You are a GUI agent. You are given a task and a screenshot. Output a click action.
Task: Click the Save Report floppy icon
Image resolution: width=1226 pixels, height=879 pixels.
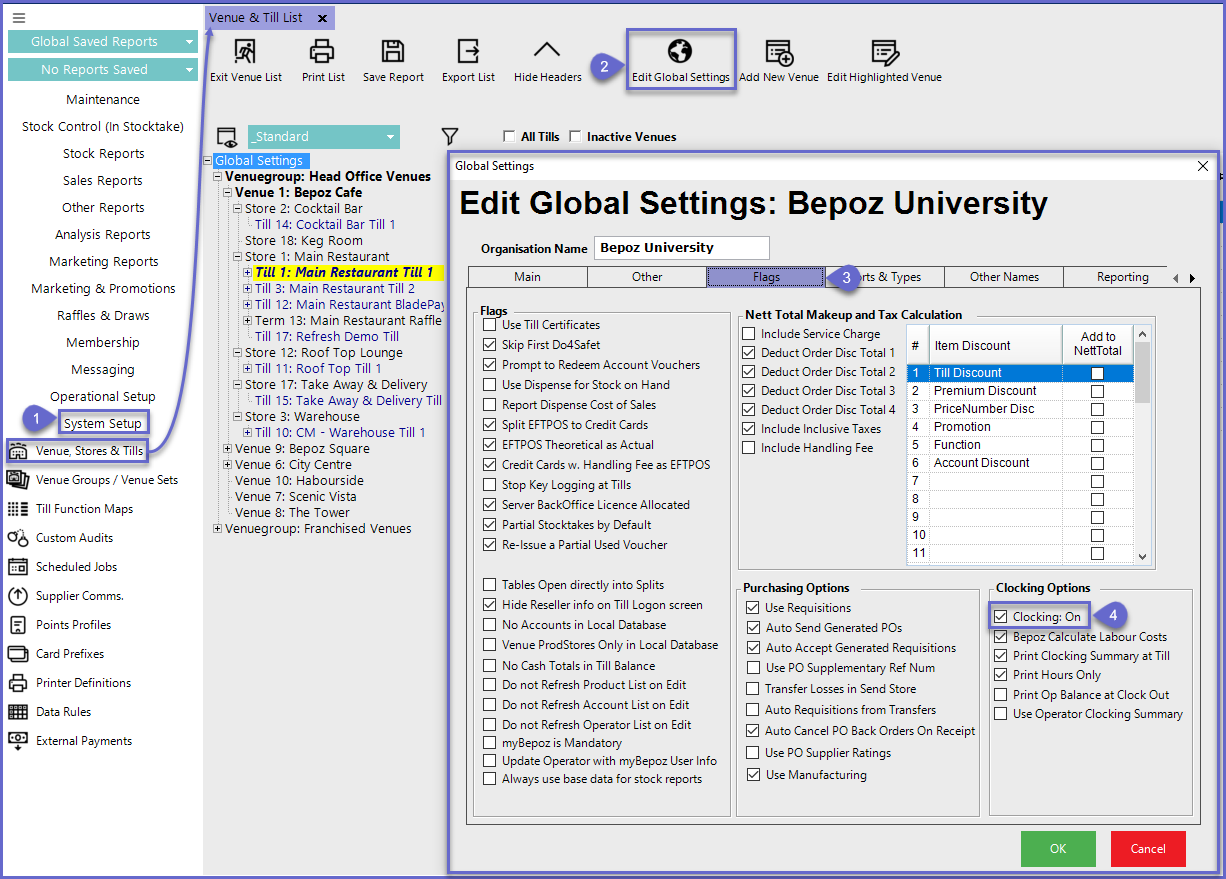pos(393,51)
